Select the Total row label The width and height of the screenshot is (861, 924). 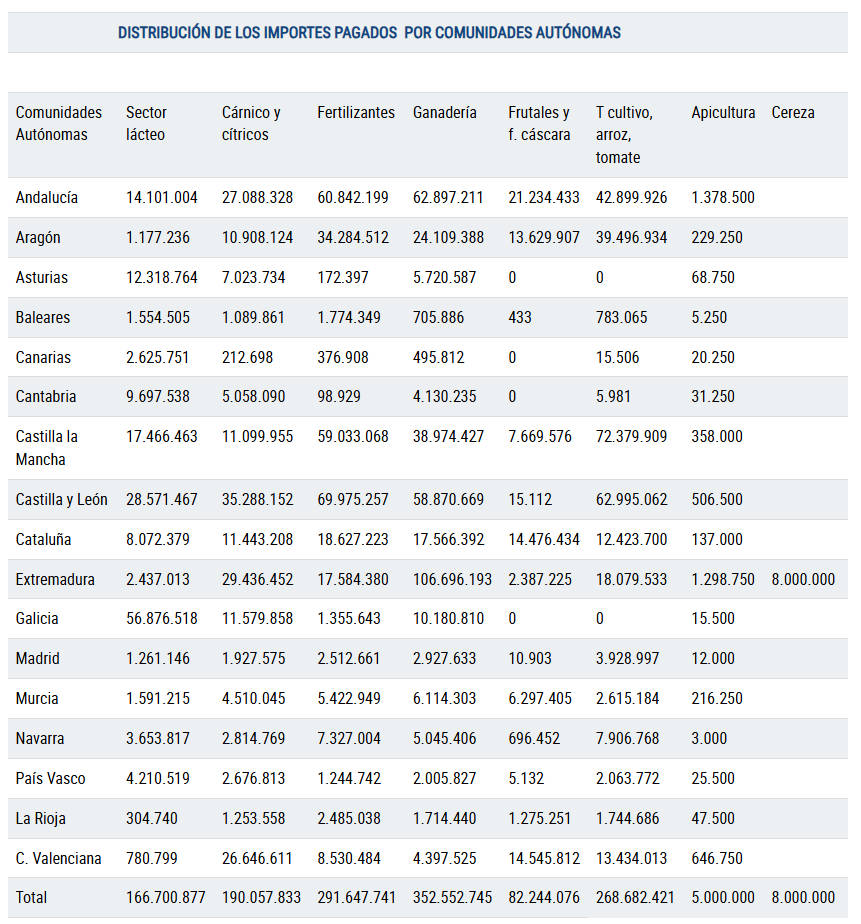click(31, 897)
